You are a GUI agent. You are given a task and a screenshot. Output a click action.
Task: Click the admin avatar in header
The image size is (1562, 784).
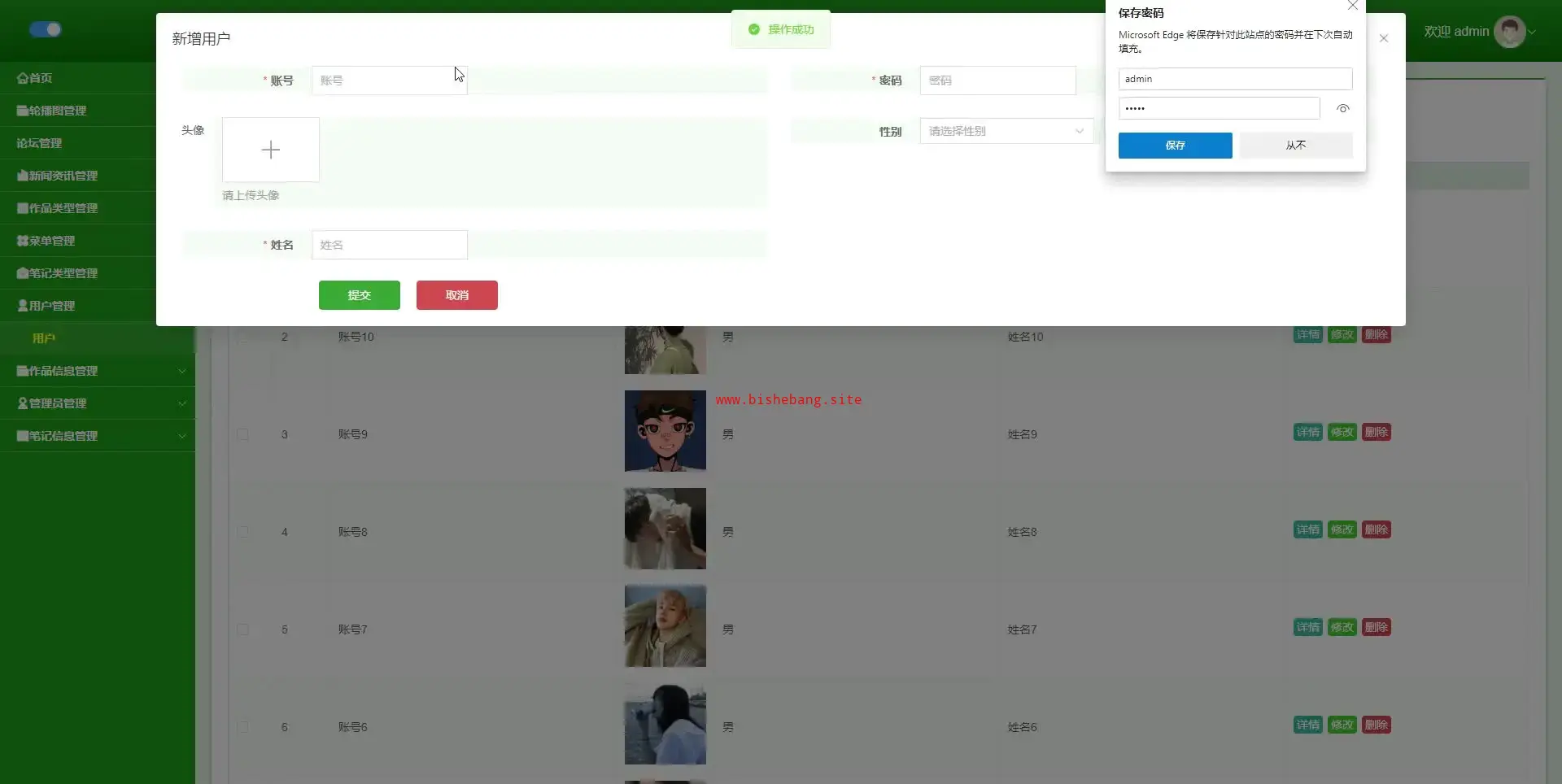[x=1510, y=32]
